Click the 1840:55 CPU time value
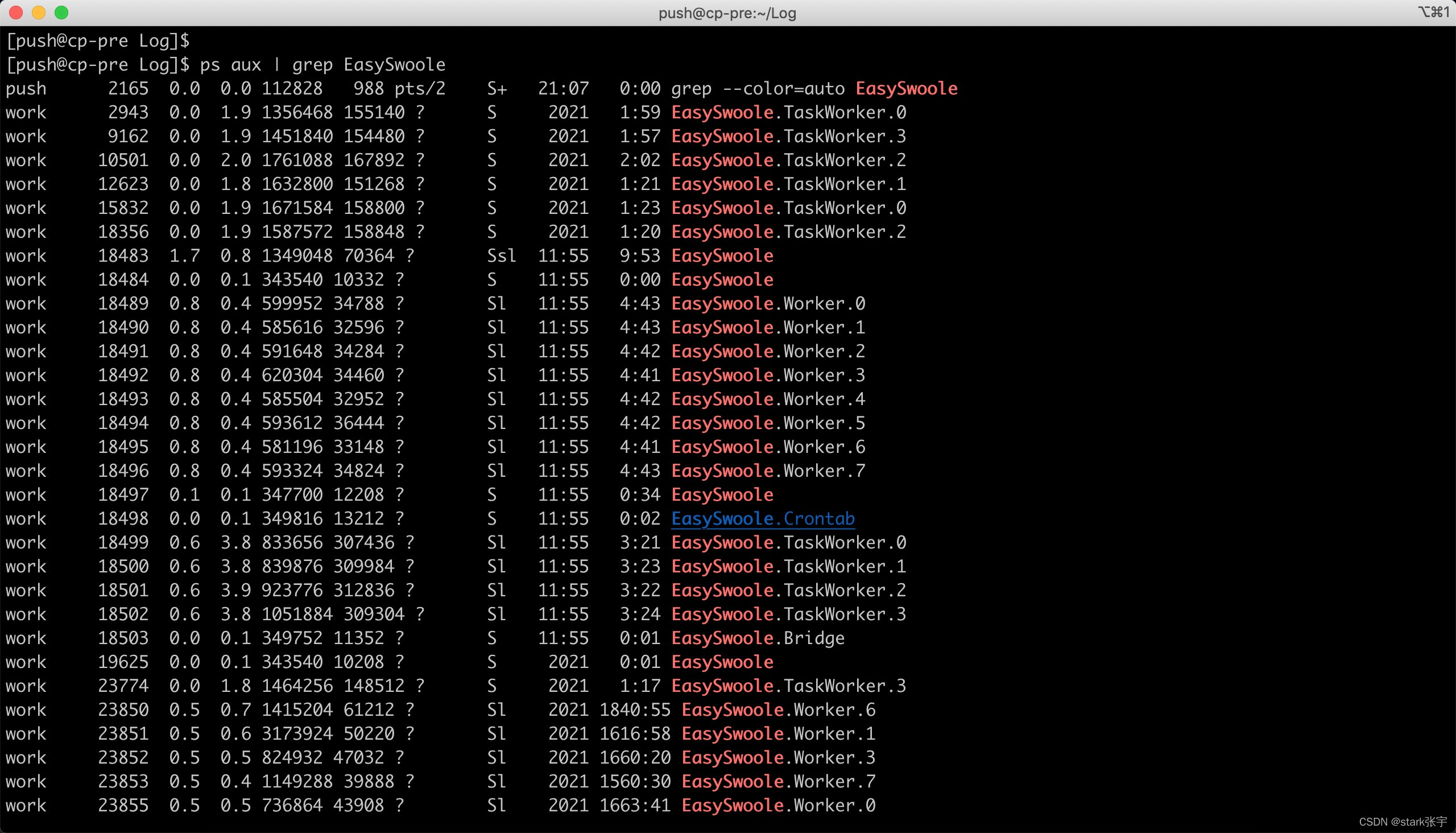Screen dimensions: 1456x833 click(635, 710)
